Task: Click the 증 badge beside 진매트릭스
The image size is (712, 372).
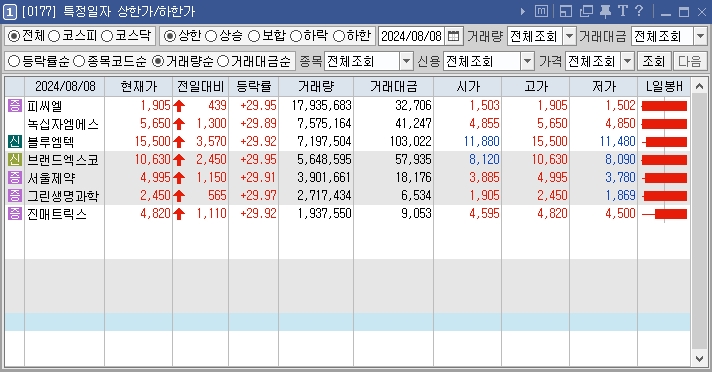Action: click(15, 213)
